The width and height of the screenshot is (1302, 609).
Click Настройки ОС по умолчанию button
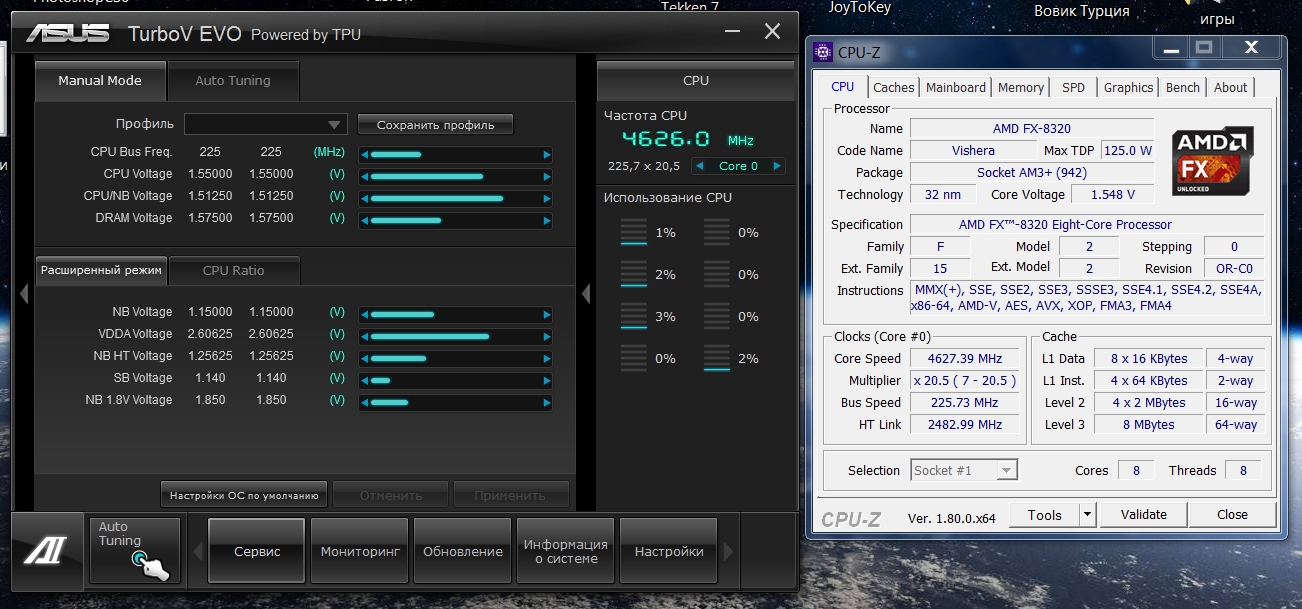(x=244, y=495)
